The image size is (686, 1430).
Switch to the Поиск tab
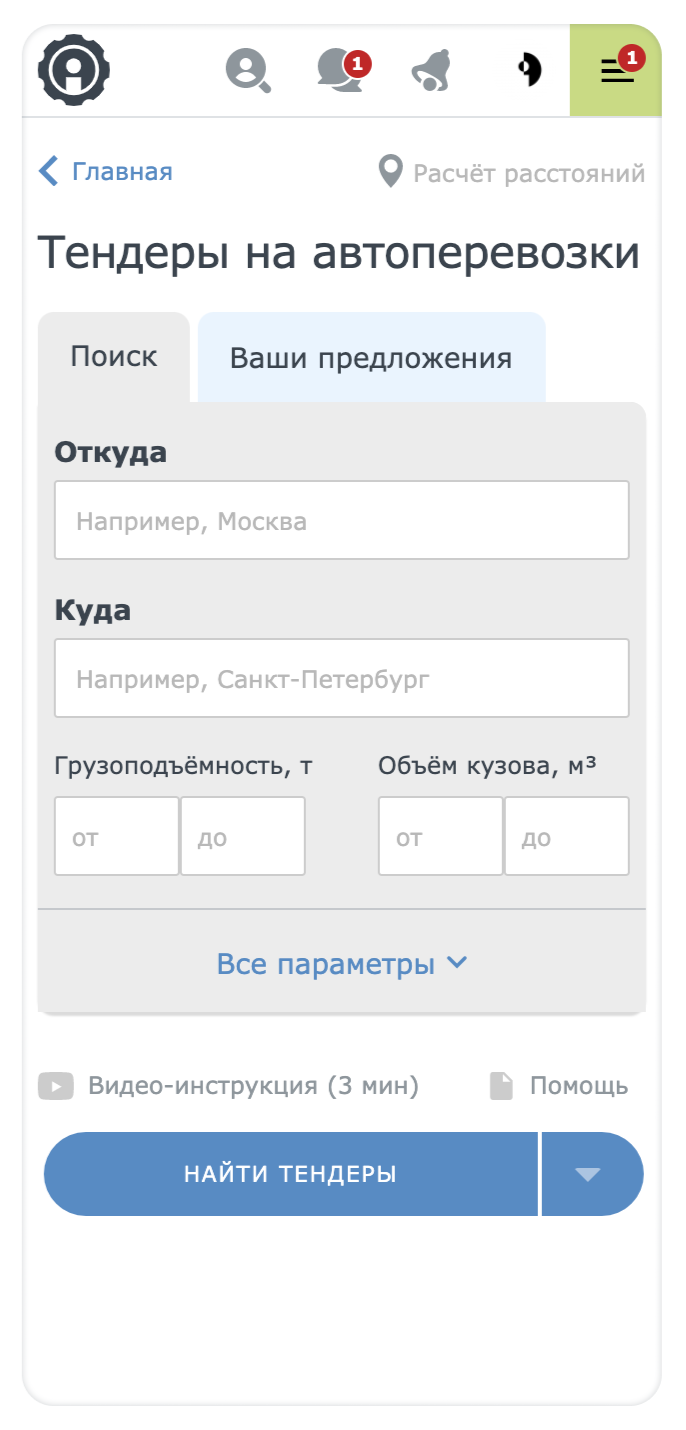(114, 357)
